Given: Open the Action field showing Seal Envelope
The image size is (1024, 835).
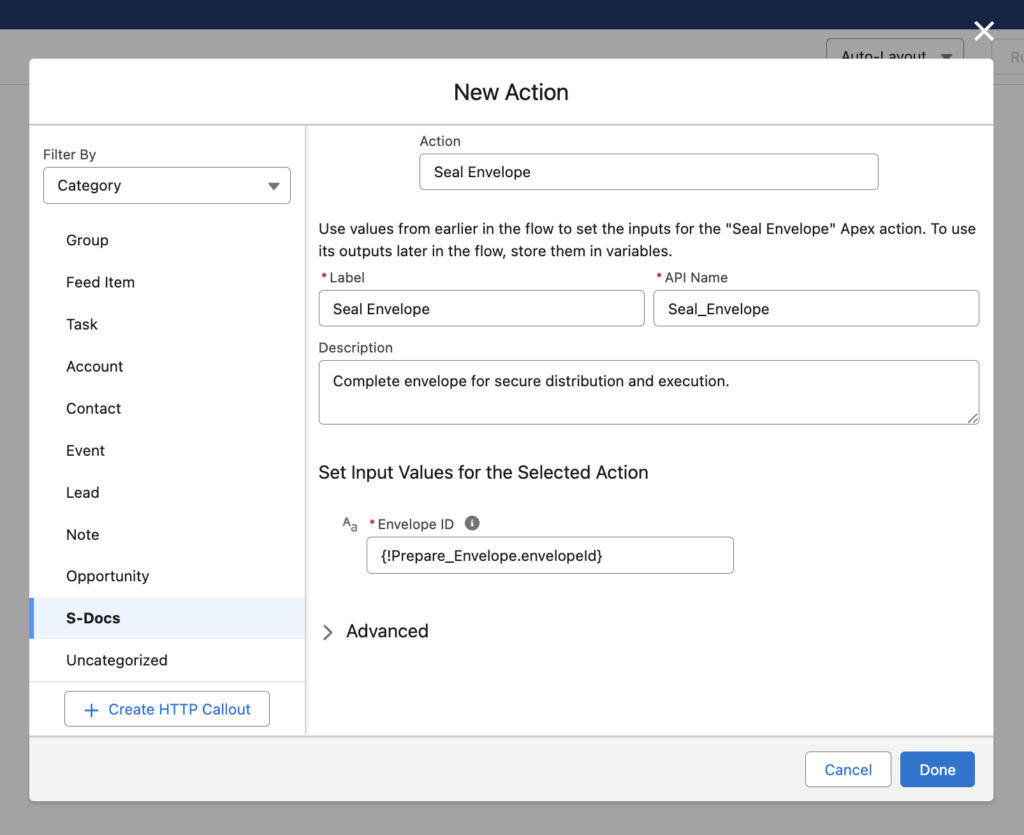Looking at the screenshot, I should (x=648, y=172).
